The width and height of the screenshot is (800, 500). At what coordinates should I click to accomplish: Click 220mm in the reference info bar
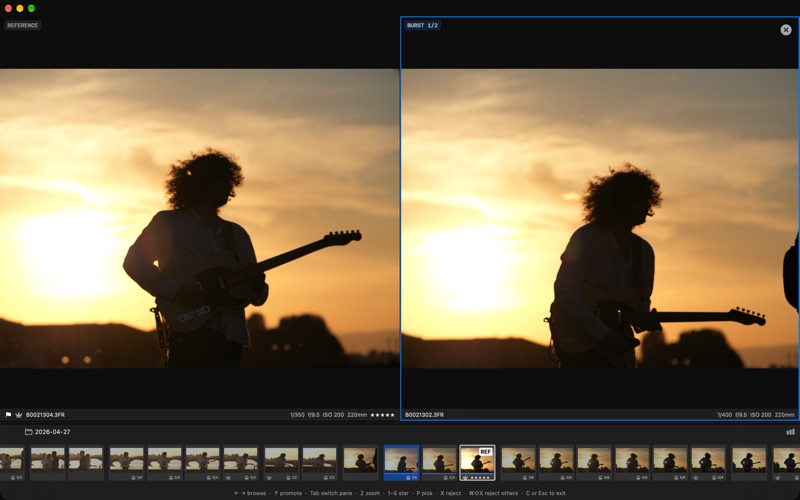pos(357,415)
